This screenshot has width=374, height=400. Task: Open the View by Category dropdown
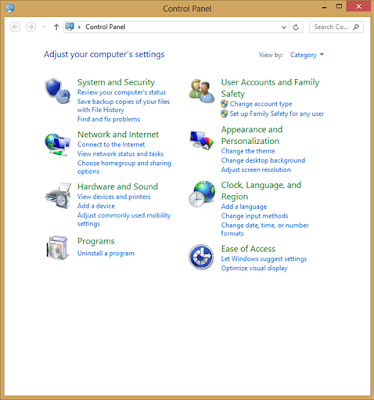coord(307,55)
